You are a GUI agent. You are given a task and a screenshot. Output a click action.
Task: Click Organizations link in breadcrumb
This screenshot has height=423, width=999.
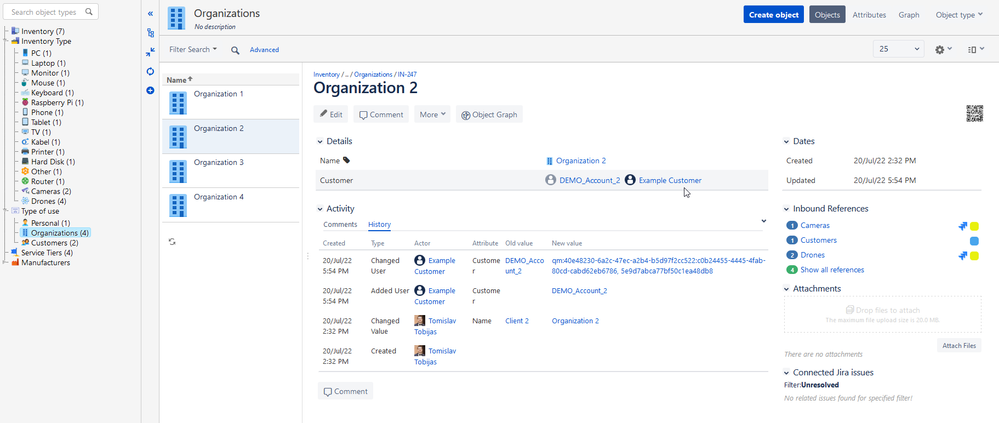click(x=373, y=75)
